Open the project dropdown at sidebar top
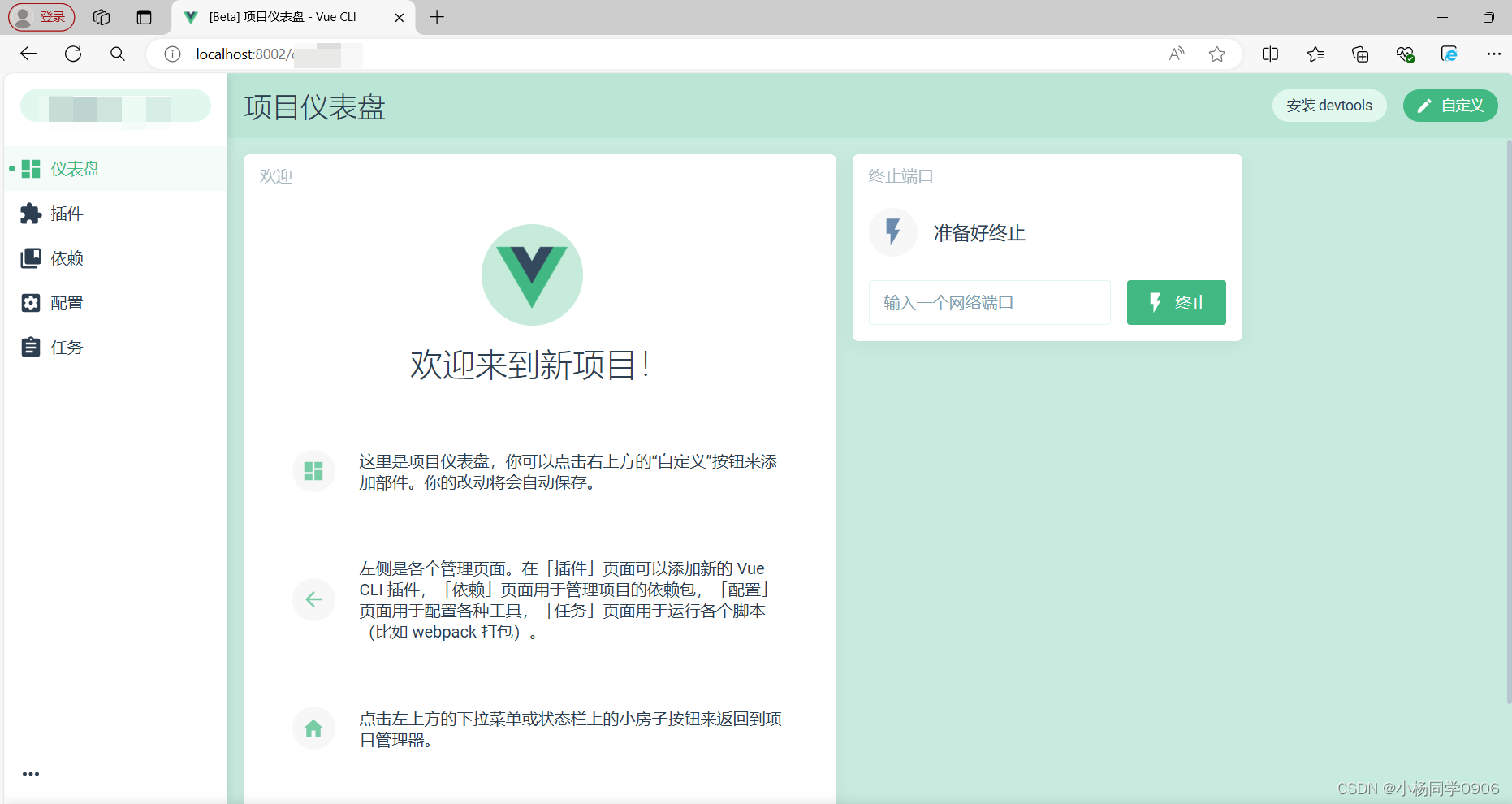Image resolution: width=1512 pixels, height=804 pixels. click(x=115, y=106)
